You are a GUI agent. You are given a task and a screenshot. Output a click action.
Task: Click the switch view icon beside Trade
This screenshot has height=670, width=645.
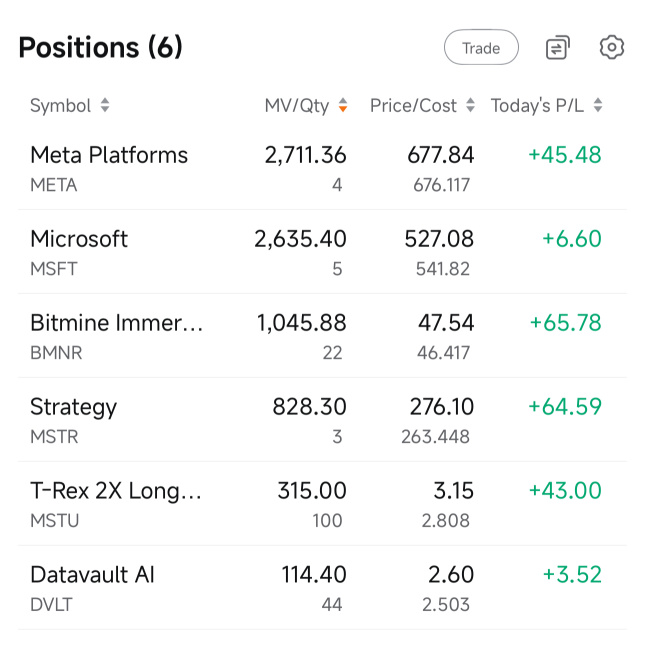(558, 47)
